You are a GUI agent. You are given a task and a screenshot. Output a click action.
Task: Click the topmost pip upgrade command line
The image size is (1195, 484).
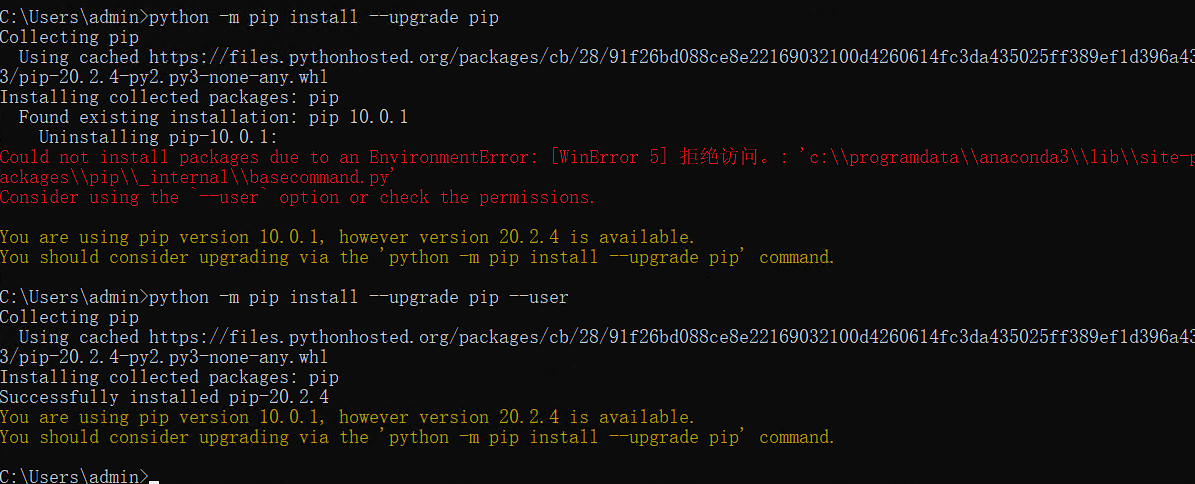point(323,17)
